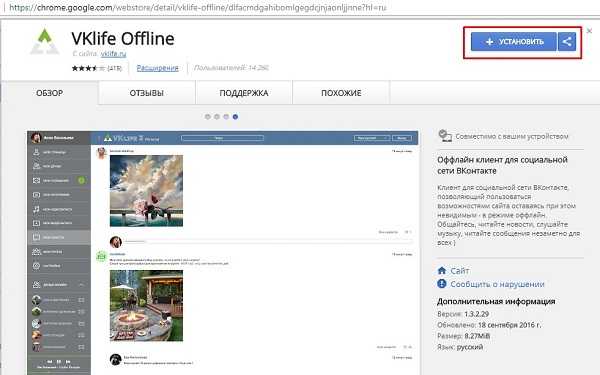Click the music note icon in preview sidebar

coord(36,209)
